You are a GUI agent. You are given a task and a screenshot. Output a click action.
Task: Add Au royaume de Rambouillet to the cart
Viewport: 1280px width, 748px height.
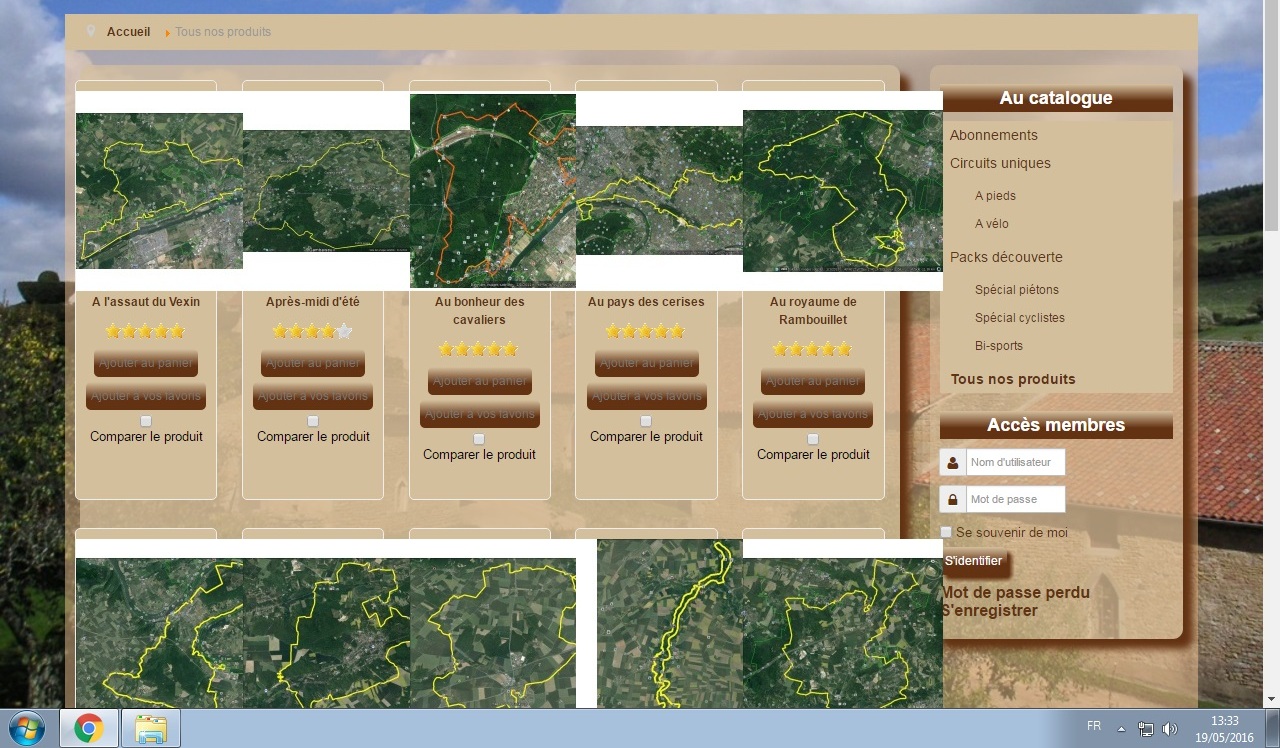tap(813, 381)
